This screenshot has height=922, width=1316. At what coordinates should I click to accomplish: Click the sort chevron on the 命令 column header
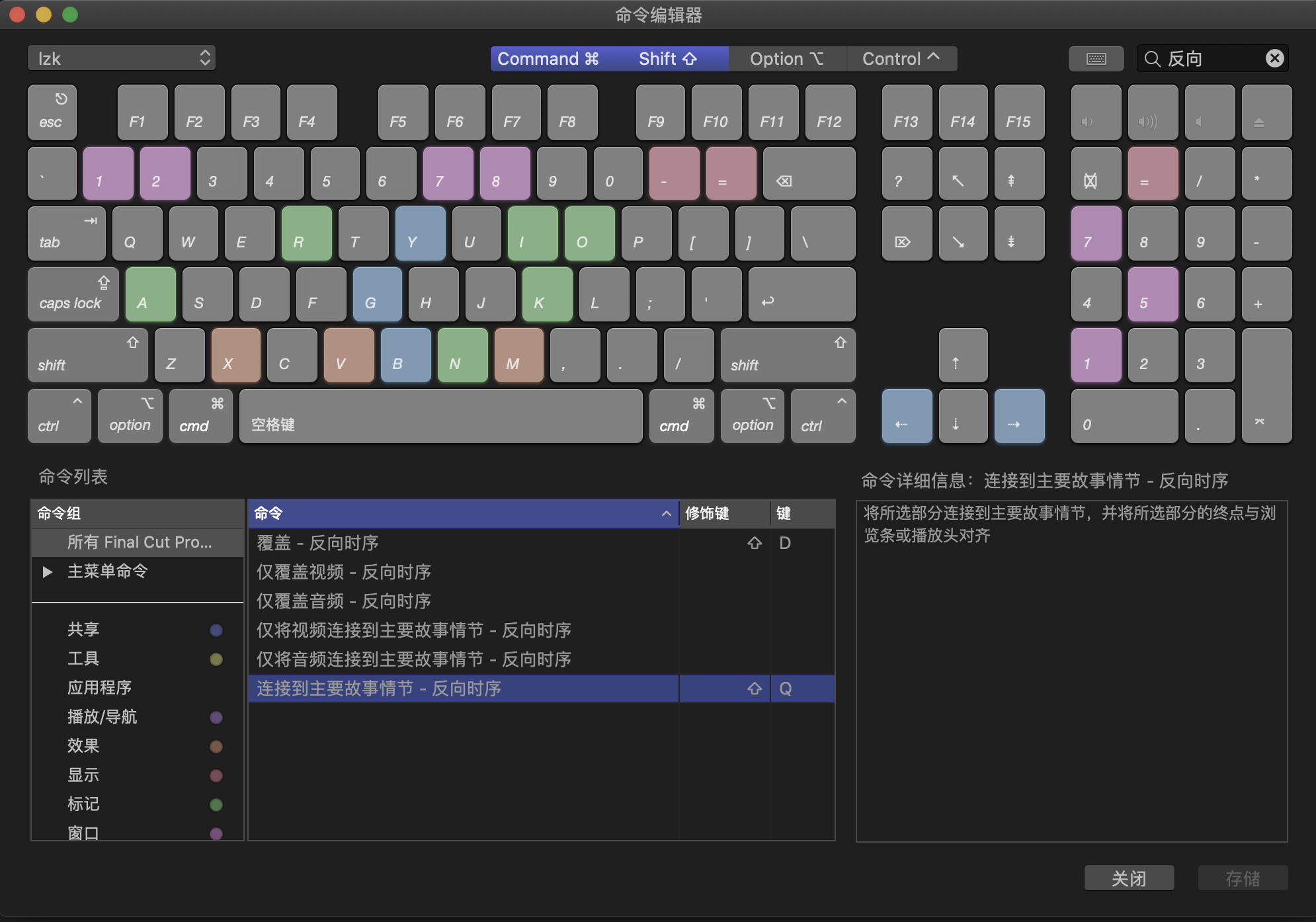click(x=667, y=513)
